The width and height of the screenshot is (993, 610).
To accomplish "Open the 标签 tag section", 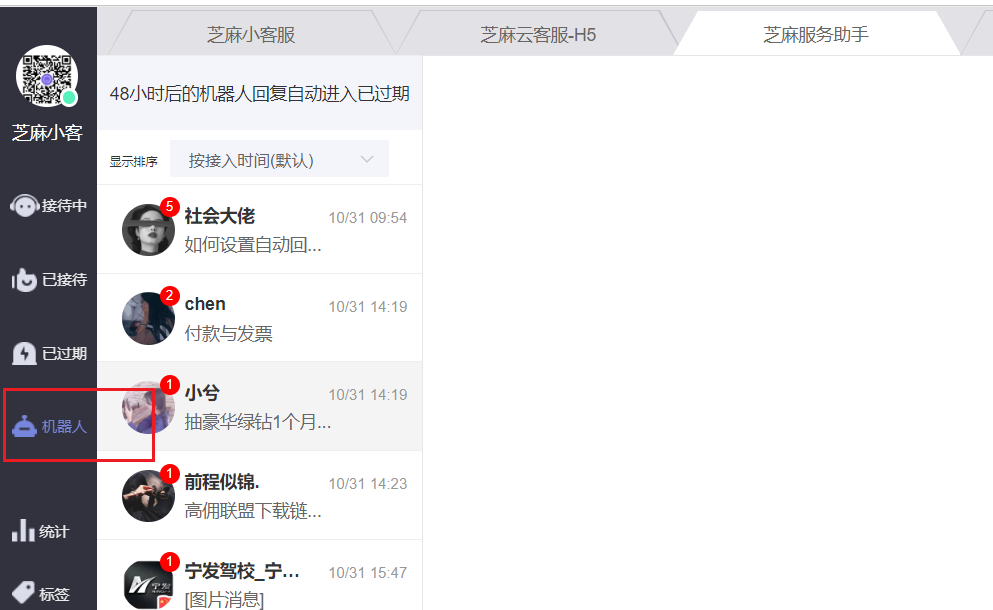I will pyautogui.click(x=41, y=594).
